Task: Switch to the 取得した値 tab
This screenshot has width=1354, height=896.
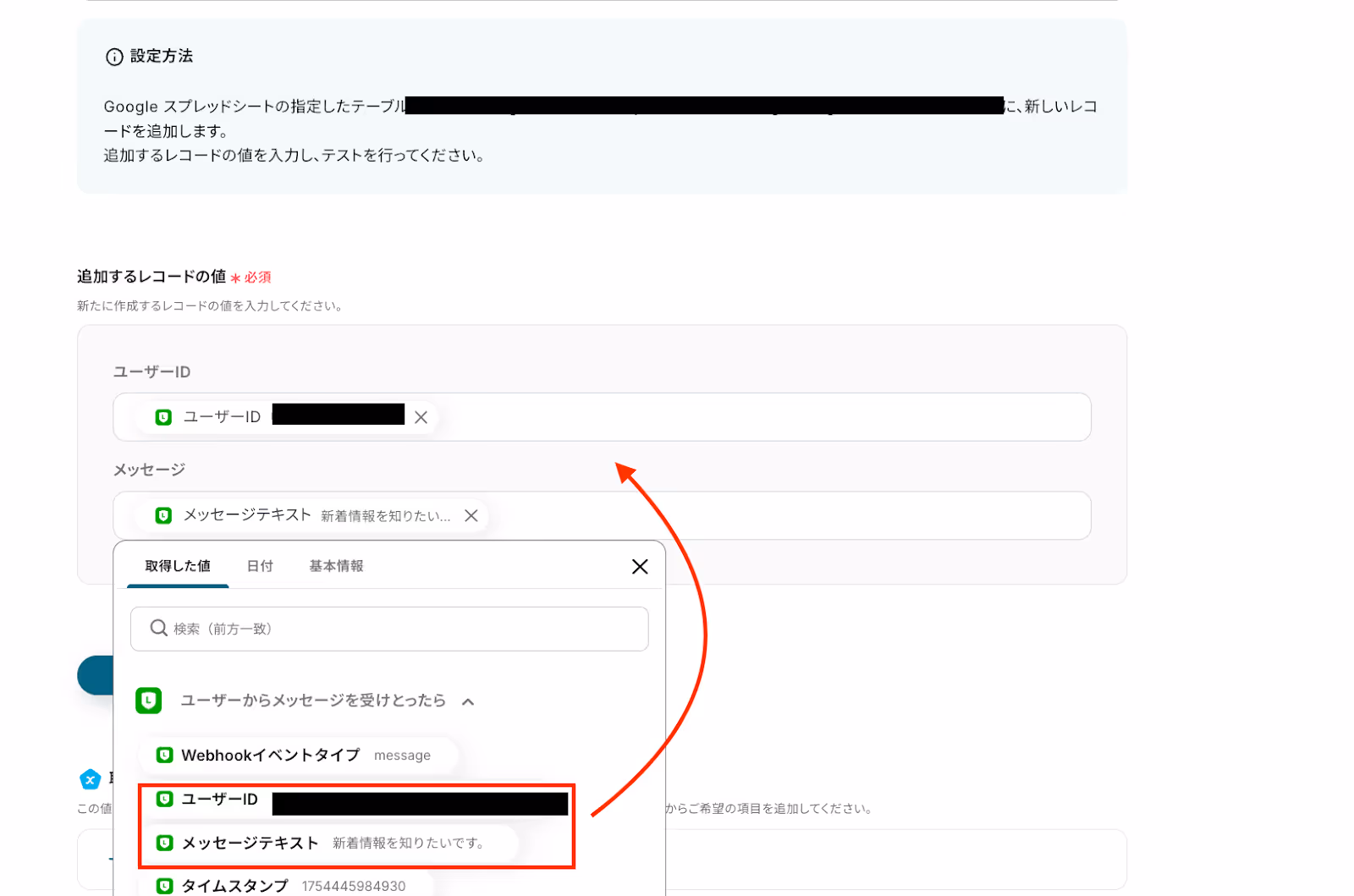Action: pos(178,566)
